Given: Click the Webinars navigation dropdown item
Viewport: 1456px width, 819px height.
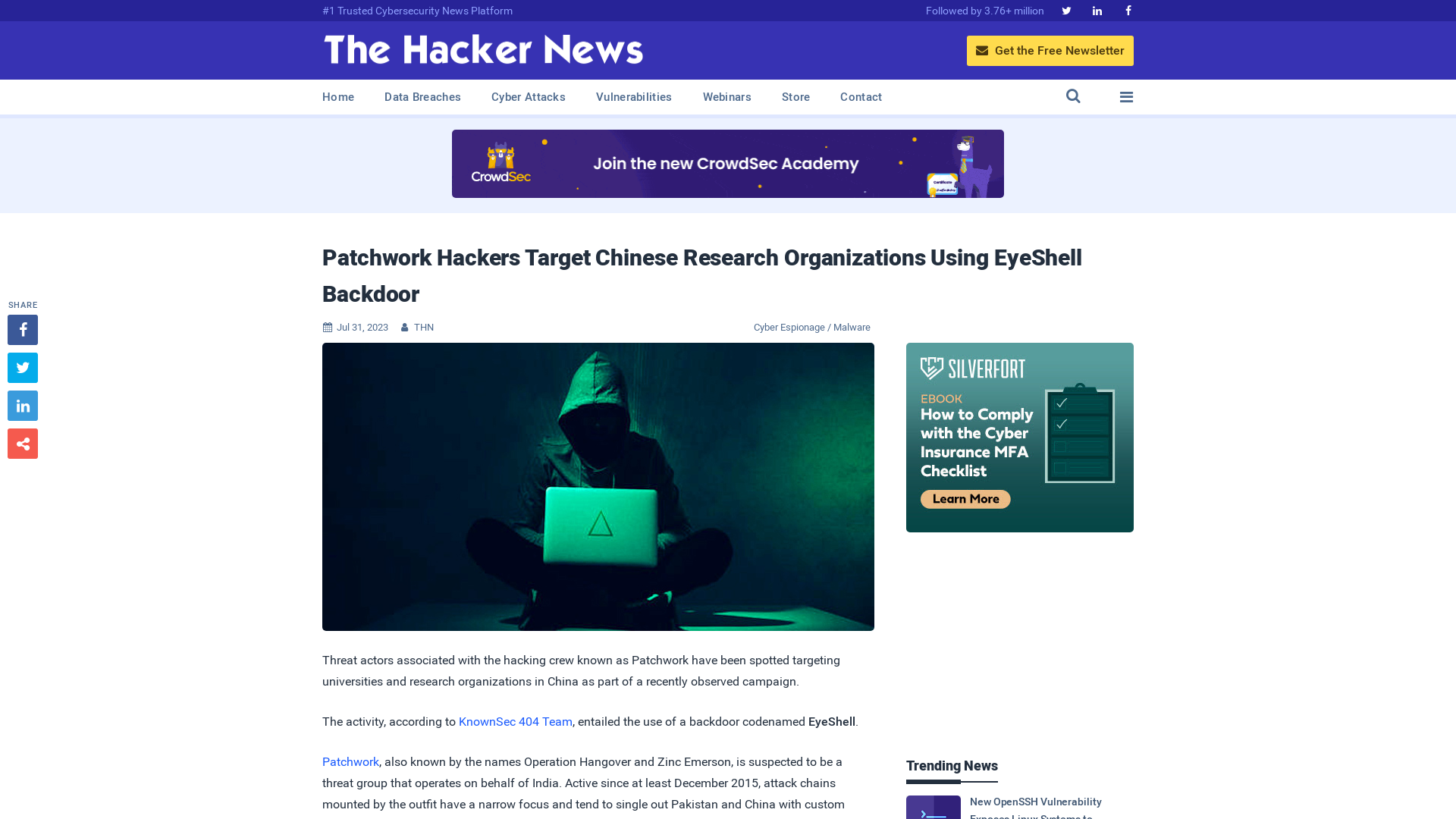Looking at the screenshot, I should [x=727, y=96].
